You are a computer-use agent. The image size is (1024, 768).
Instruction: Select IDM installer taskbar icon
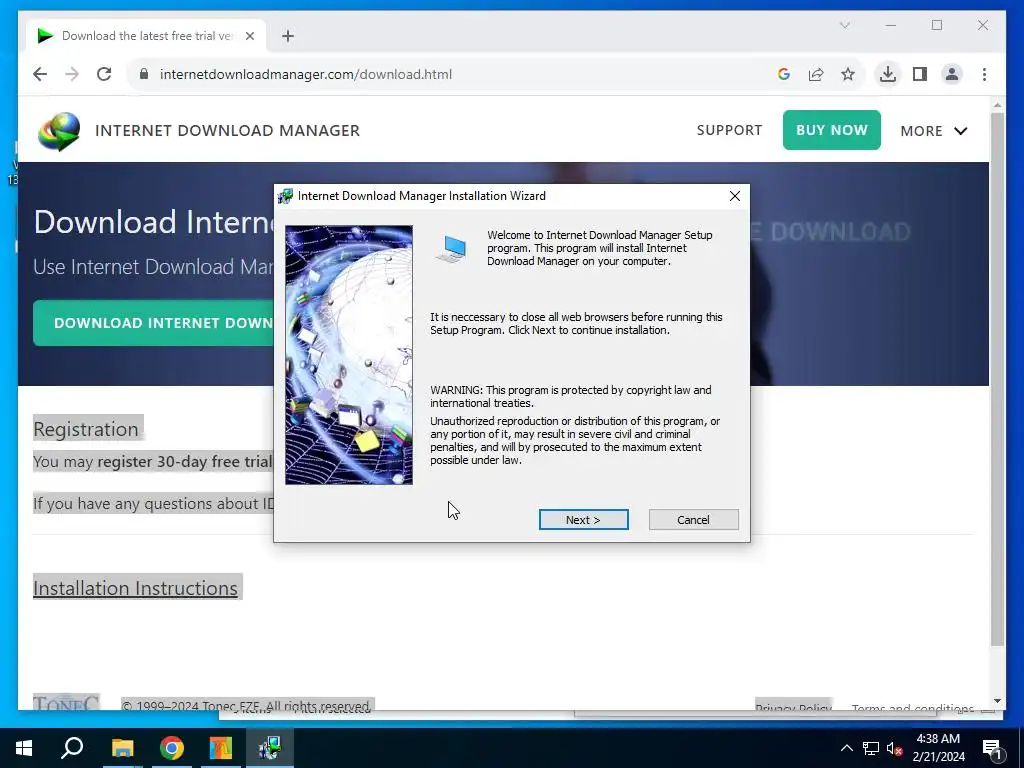pos(270,748)
